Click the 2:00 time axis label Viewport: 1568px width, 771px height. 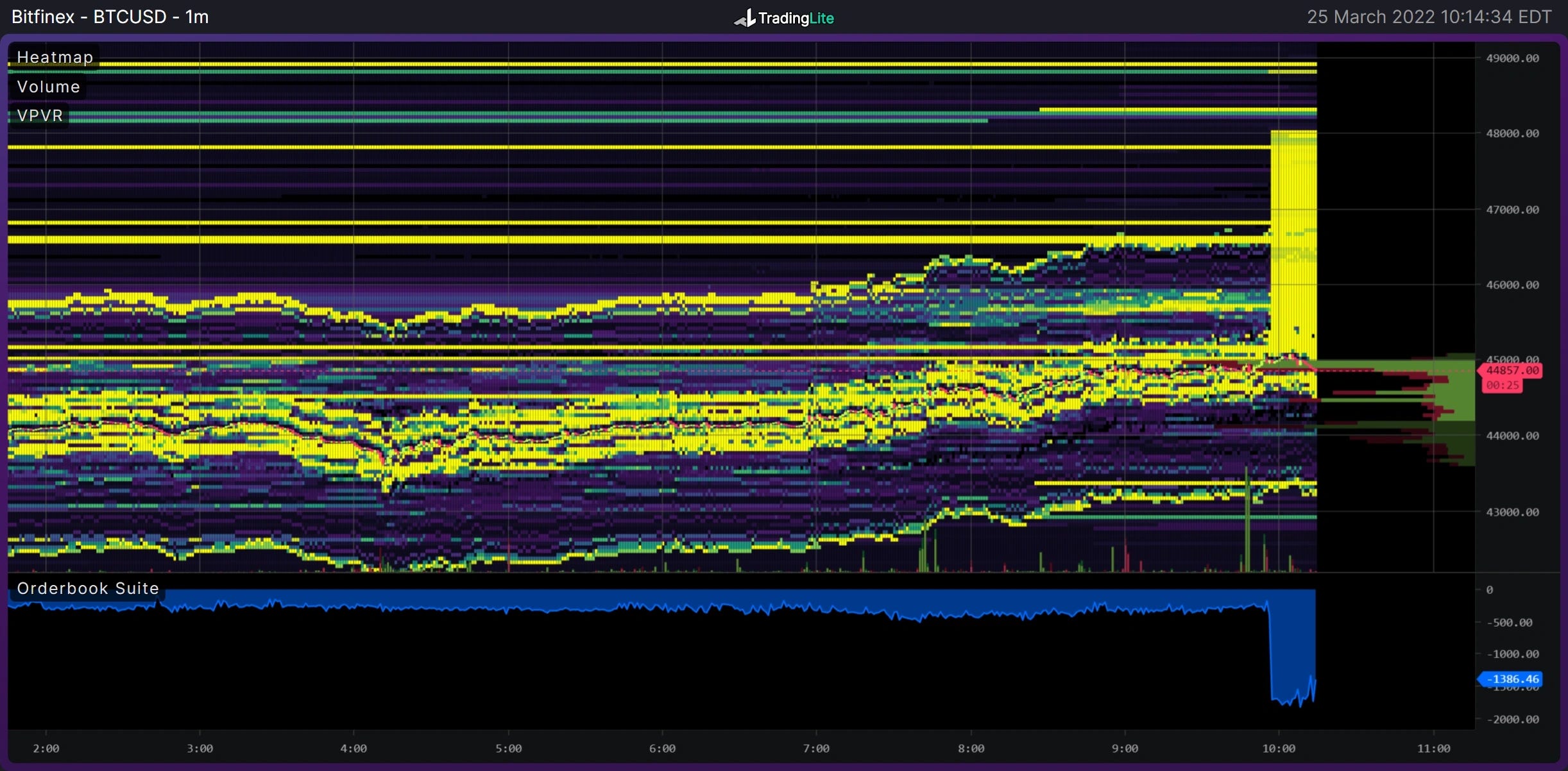46,749
